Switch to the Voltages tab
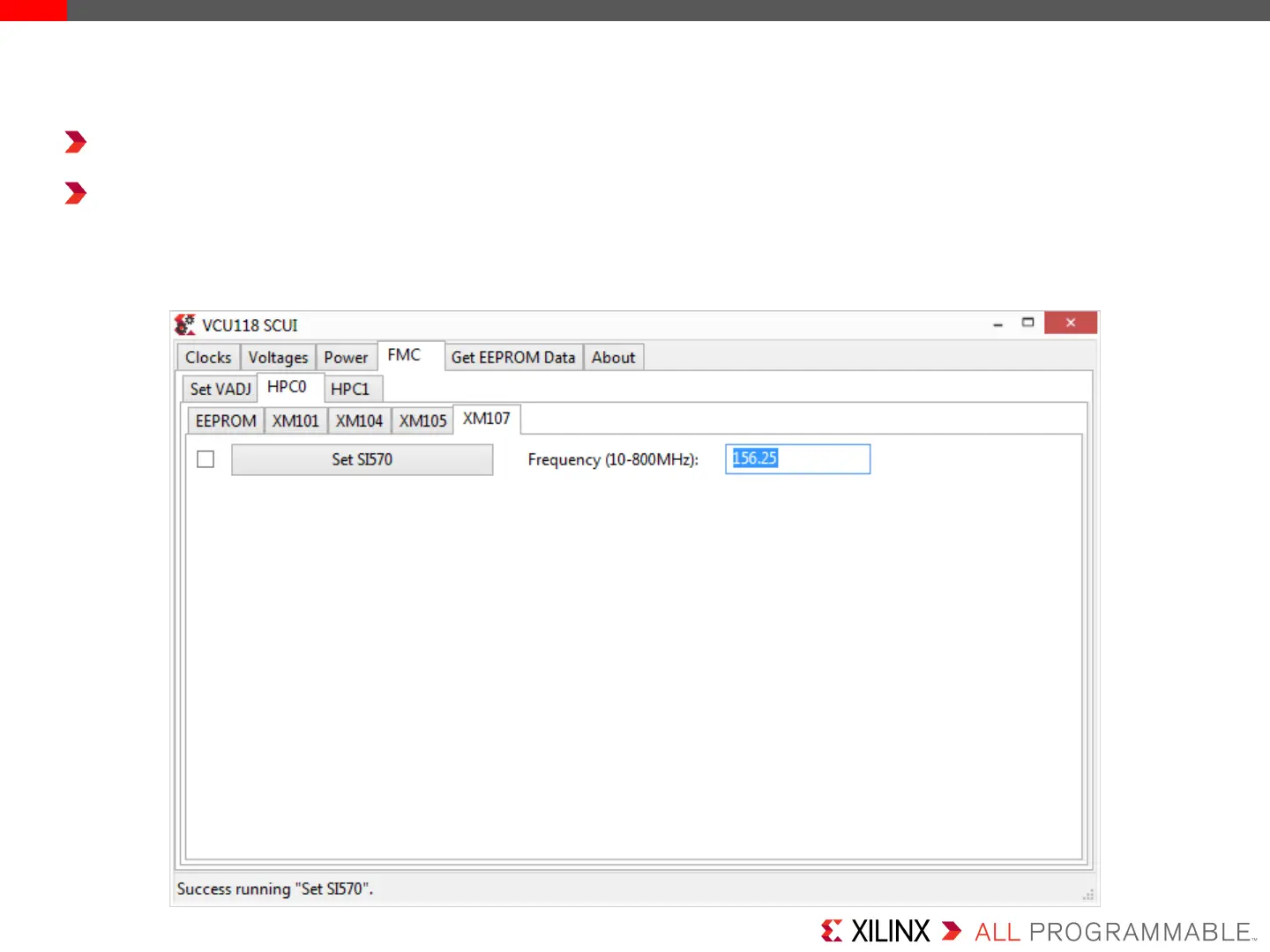Image resolution: width=1270 pixels, height=952 pixels. click(278, 357)
